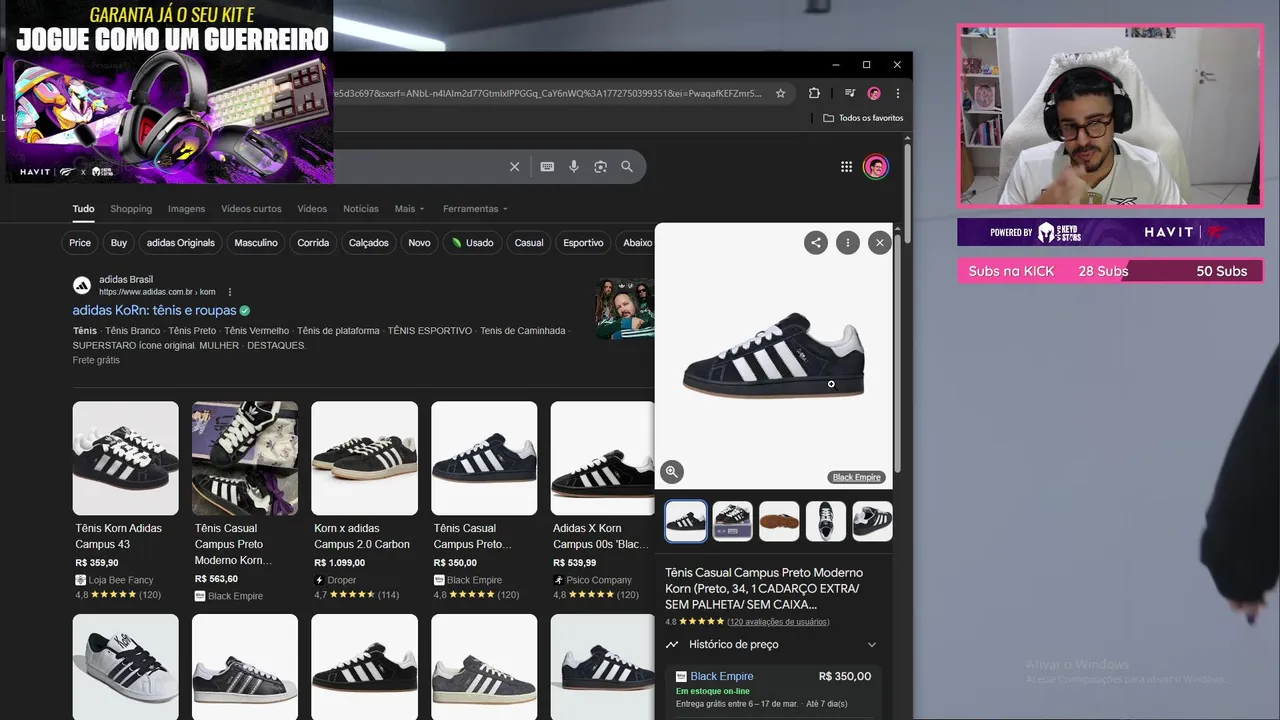Image resolution: width=1280 pixels, height=720 pixels.
Task: Click the Black Empire image source label
Action: click(x=857, y=477)
